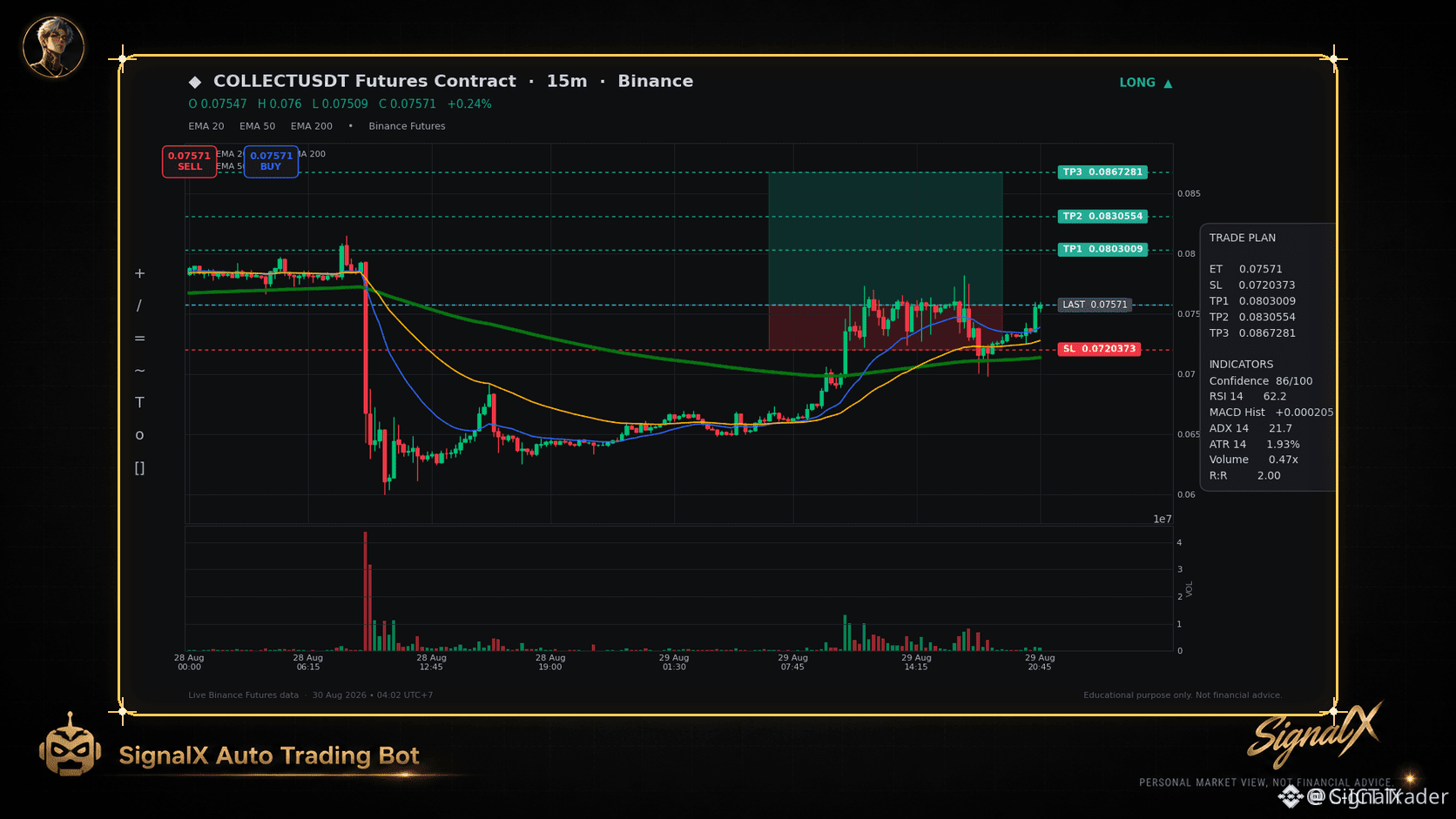Click the Binance exchange name in title
The width and height of the screenshot is (1456, 819).
pyautogui.click(x=656, y=81)
